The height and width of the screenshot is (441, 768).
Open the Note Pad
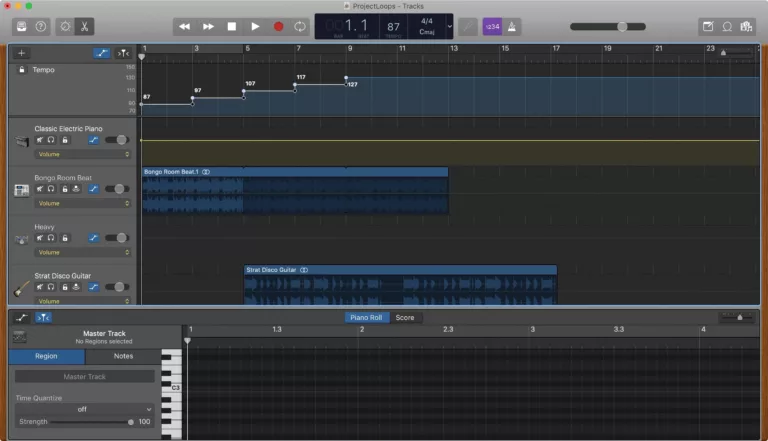[x=708, y=26]
